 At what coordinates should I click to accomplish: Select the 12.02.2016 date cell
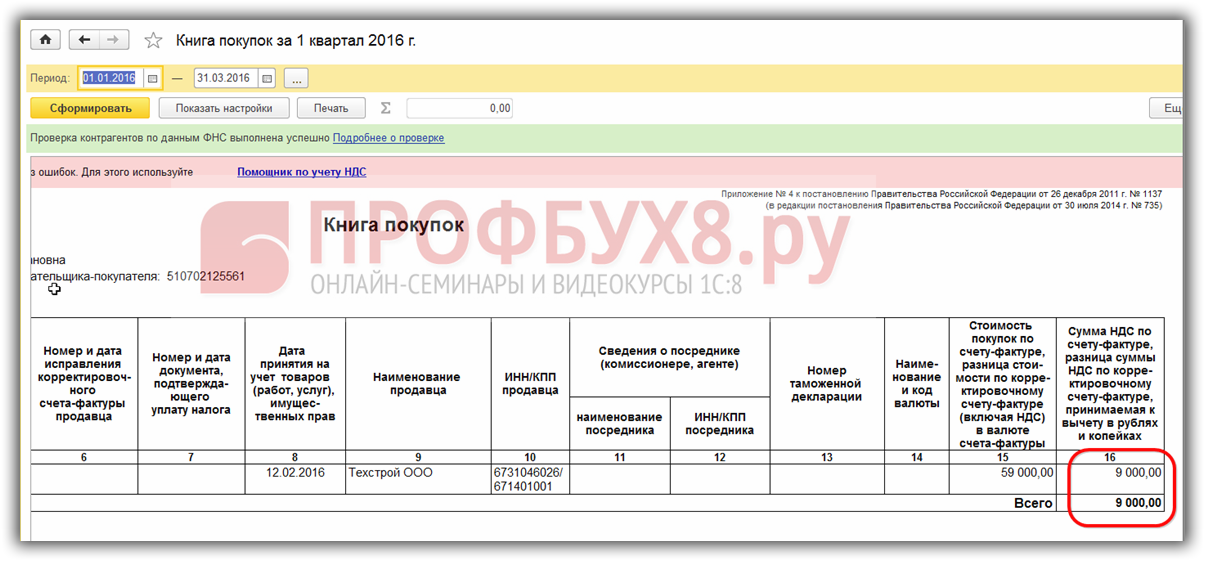pyautogui.click(x=294, y=473)
